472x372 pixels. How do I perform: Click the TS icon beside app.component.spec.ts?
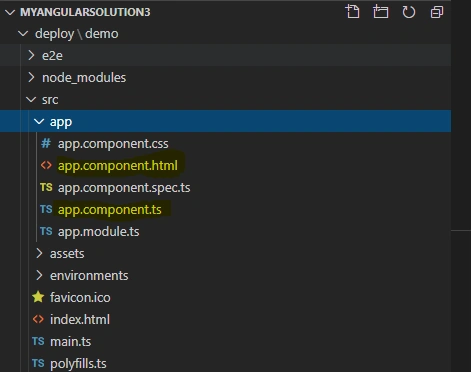point(46,187)
